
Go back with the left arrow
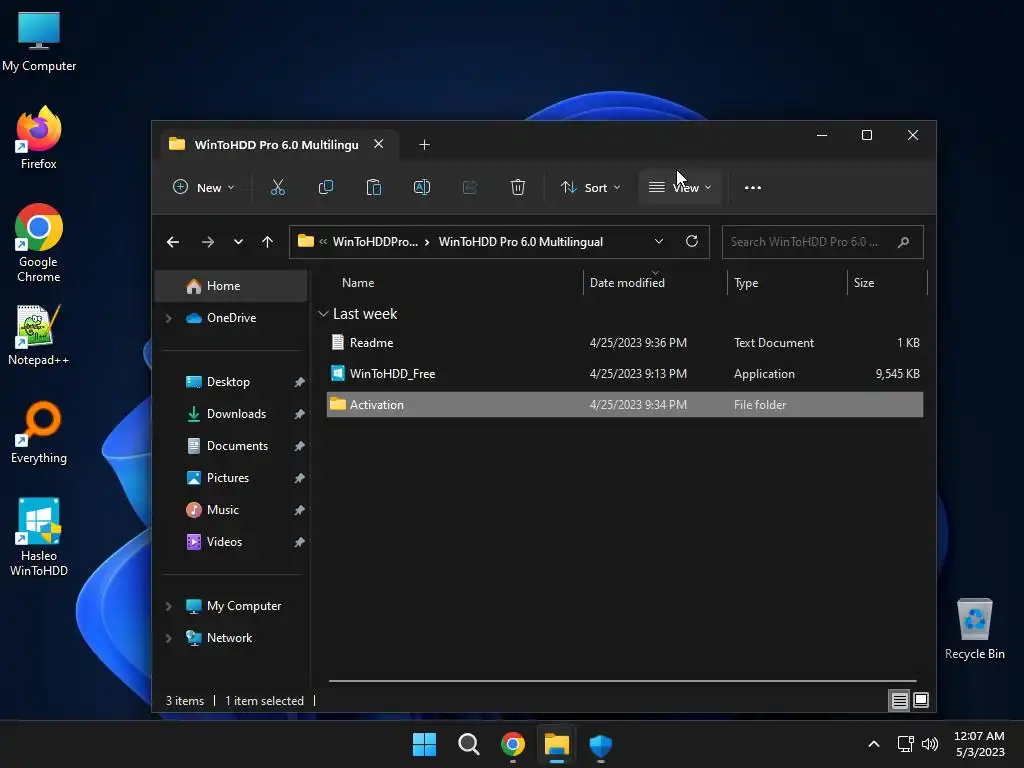[x=173, y=242]
